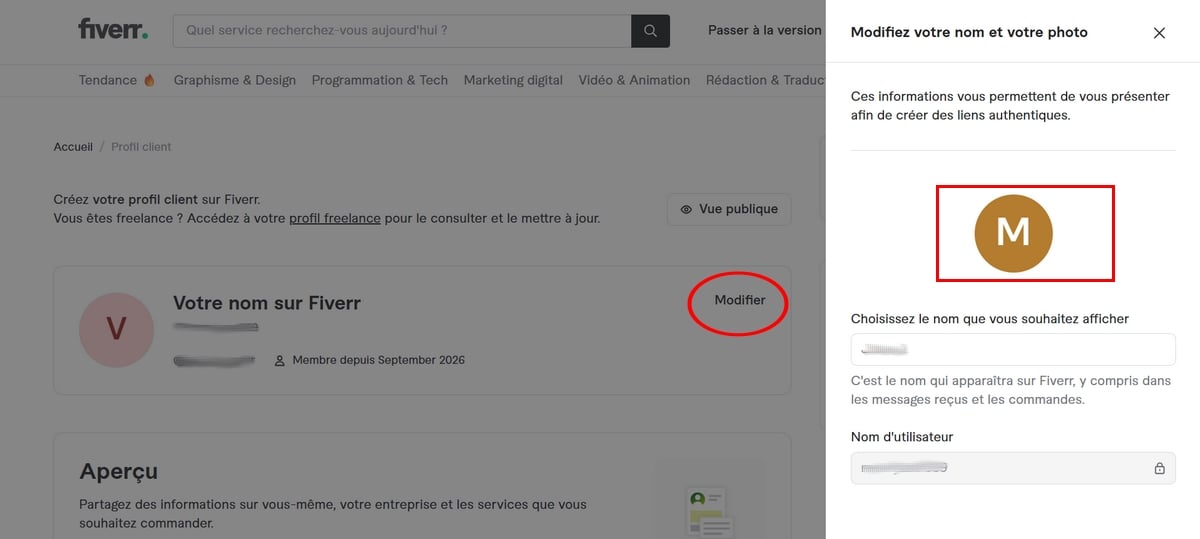Click the search magnifier button
This screenshot has height=539, width=1200.
650,31
